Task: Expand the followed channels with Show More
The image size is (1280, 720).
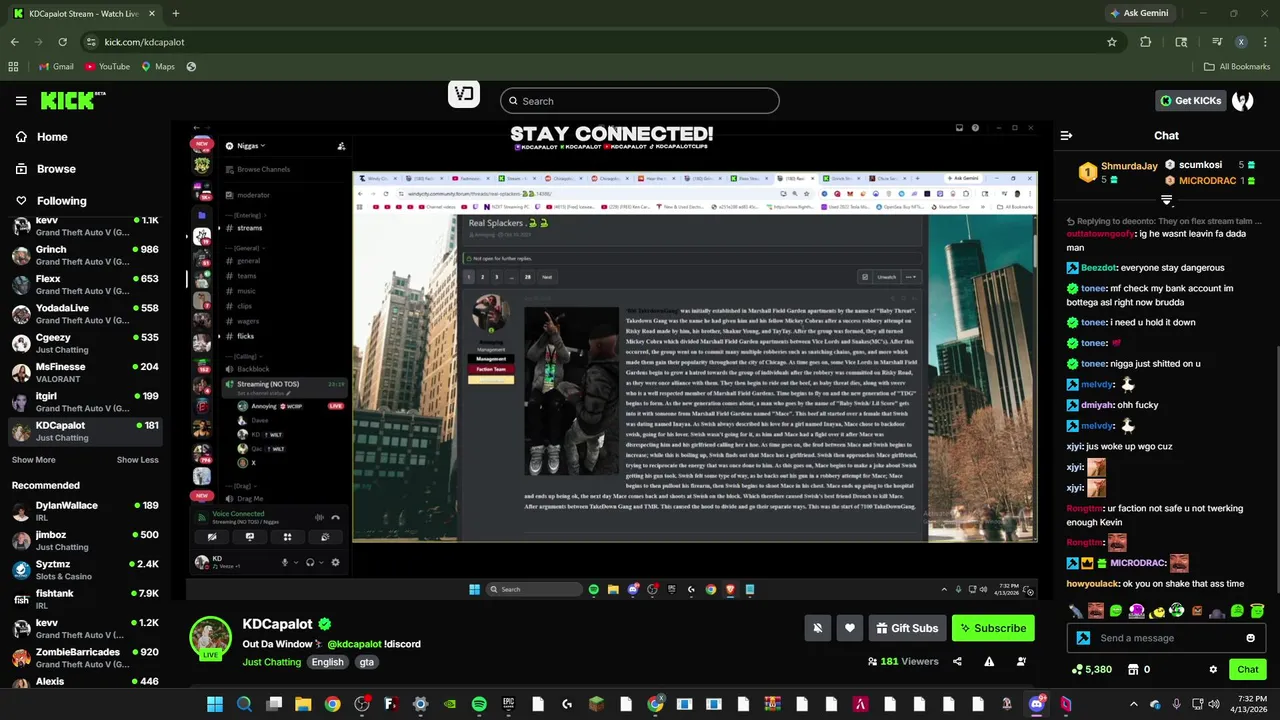Action: 33,460
